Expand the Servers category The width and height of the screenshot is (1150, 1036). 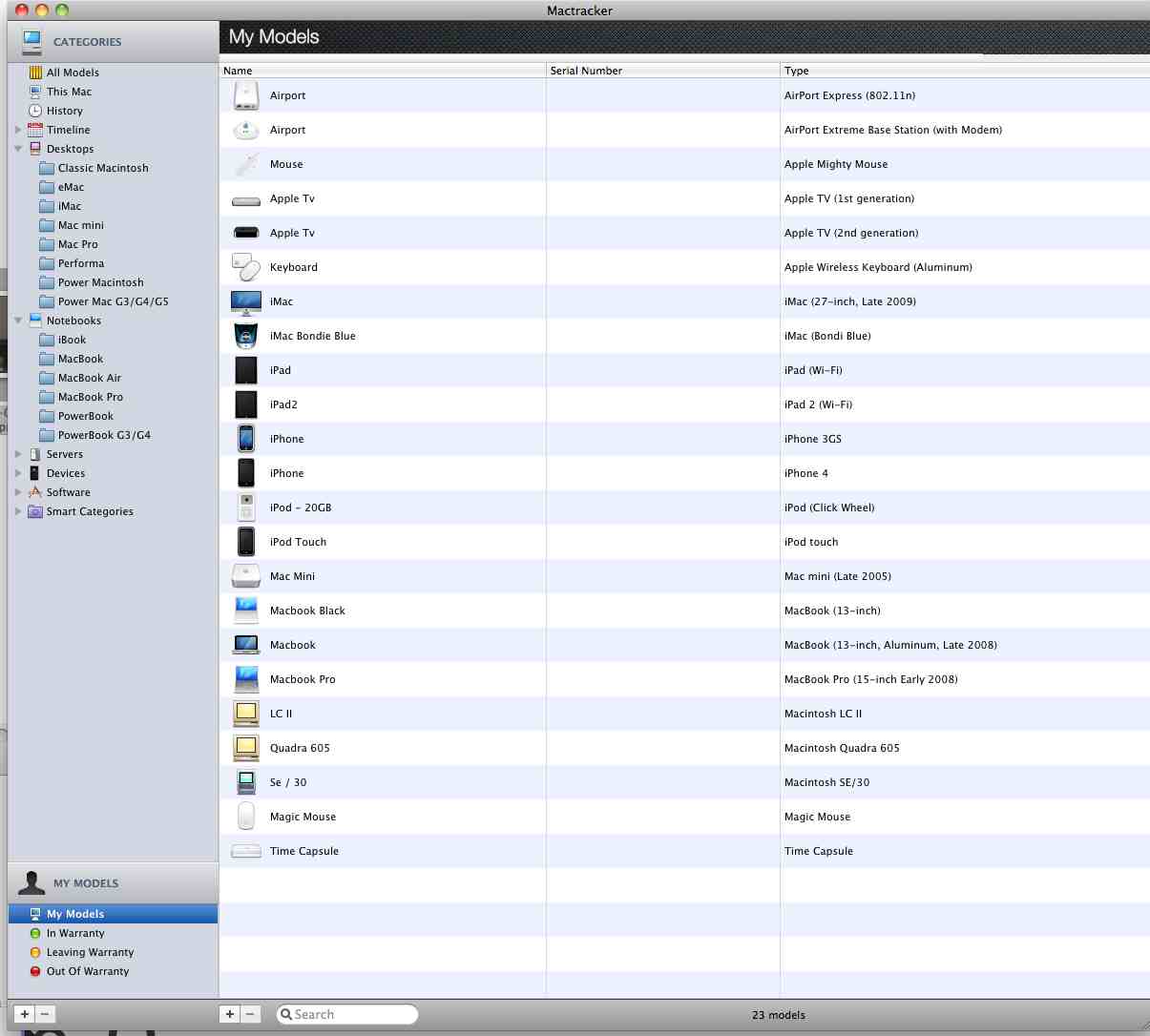(18, 454)
